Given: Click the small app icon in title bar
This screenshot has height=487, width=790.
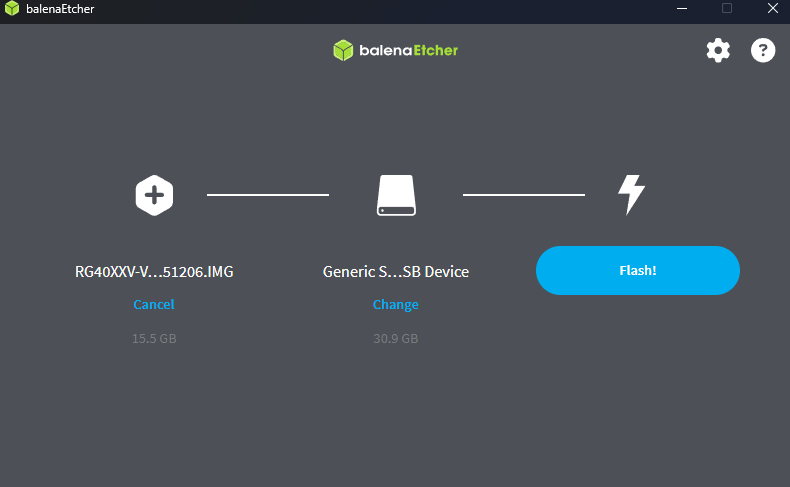Looking at the screenshot, I should pos(12,9).
